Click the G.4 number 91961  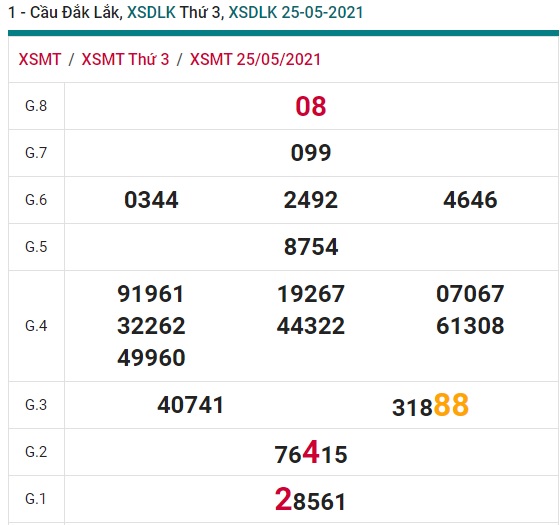click(x=151, y=294)
